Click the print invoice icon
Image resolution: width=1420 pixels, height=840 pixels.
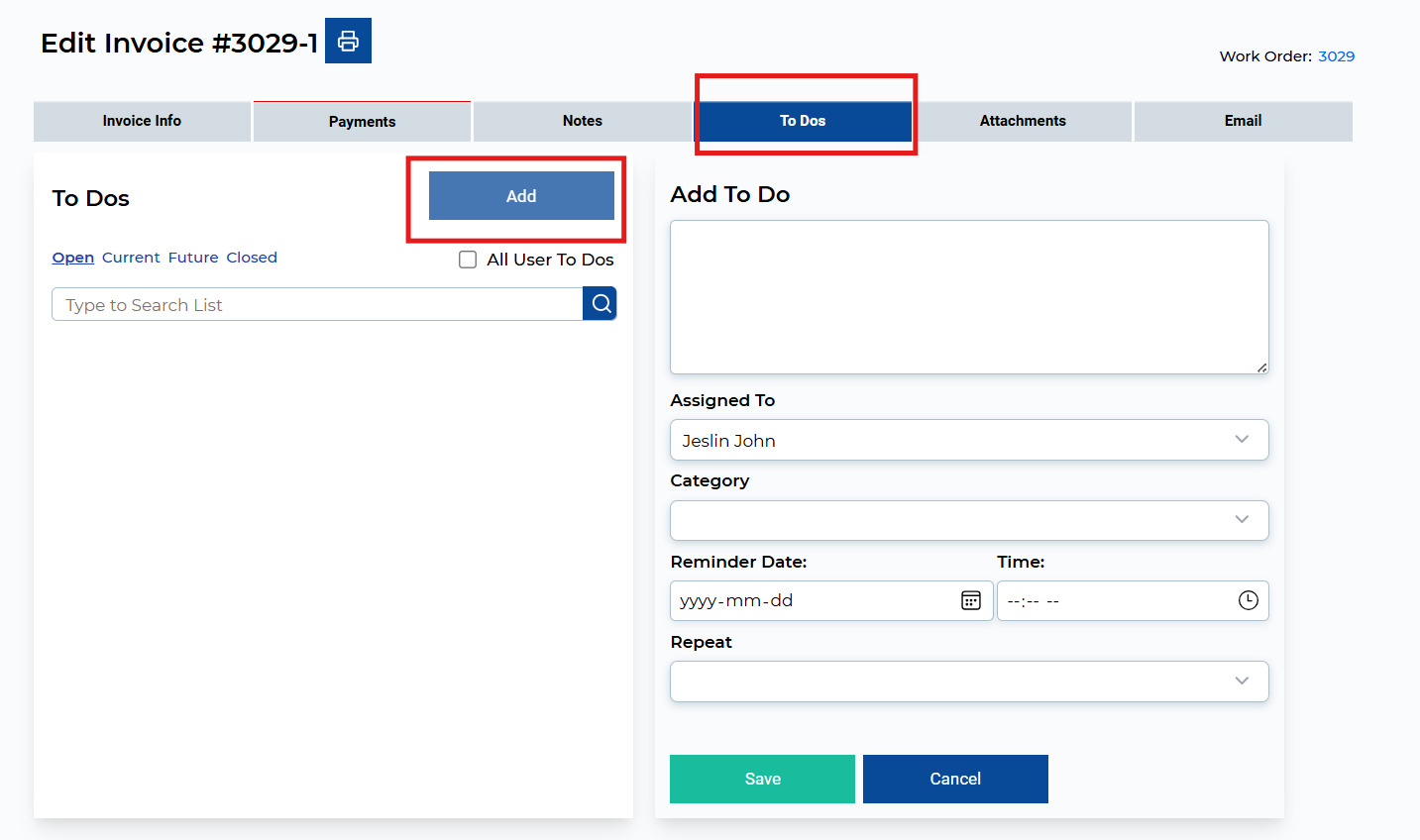pos(348,41)
